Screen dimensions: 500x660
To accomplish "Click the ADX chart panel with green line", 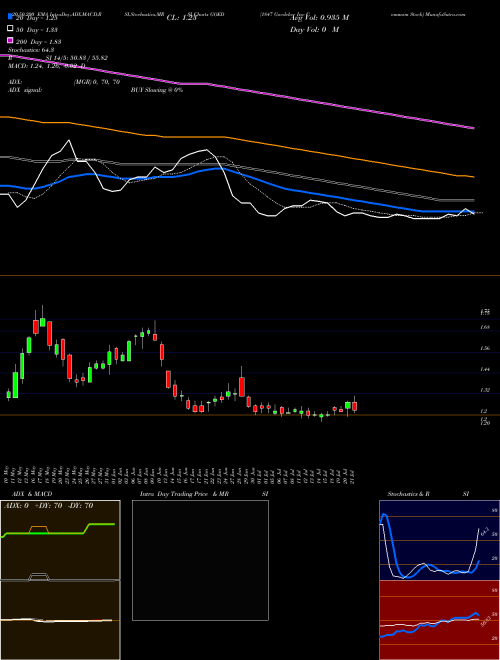I will point(60,540).
